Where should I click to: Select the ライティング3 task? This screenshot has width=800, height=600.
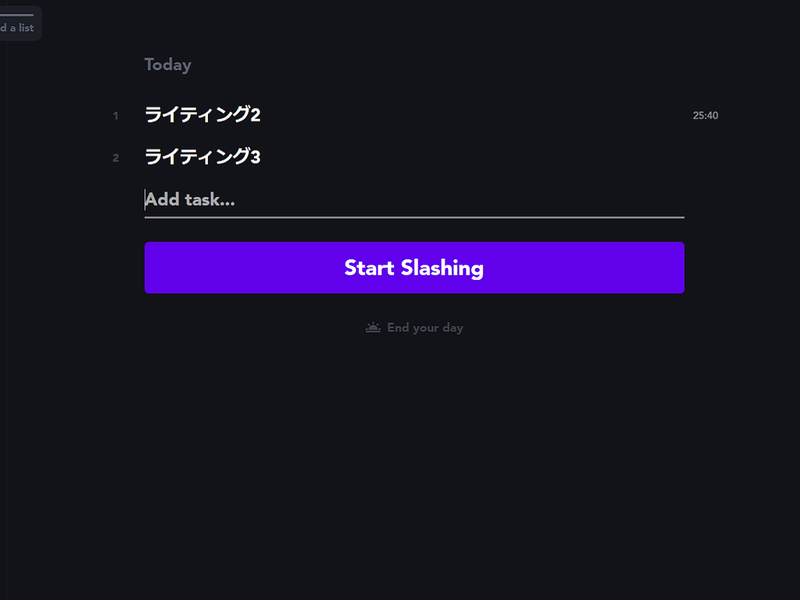(x=203, y=157)
